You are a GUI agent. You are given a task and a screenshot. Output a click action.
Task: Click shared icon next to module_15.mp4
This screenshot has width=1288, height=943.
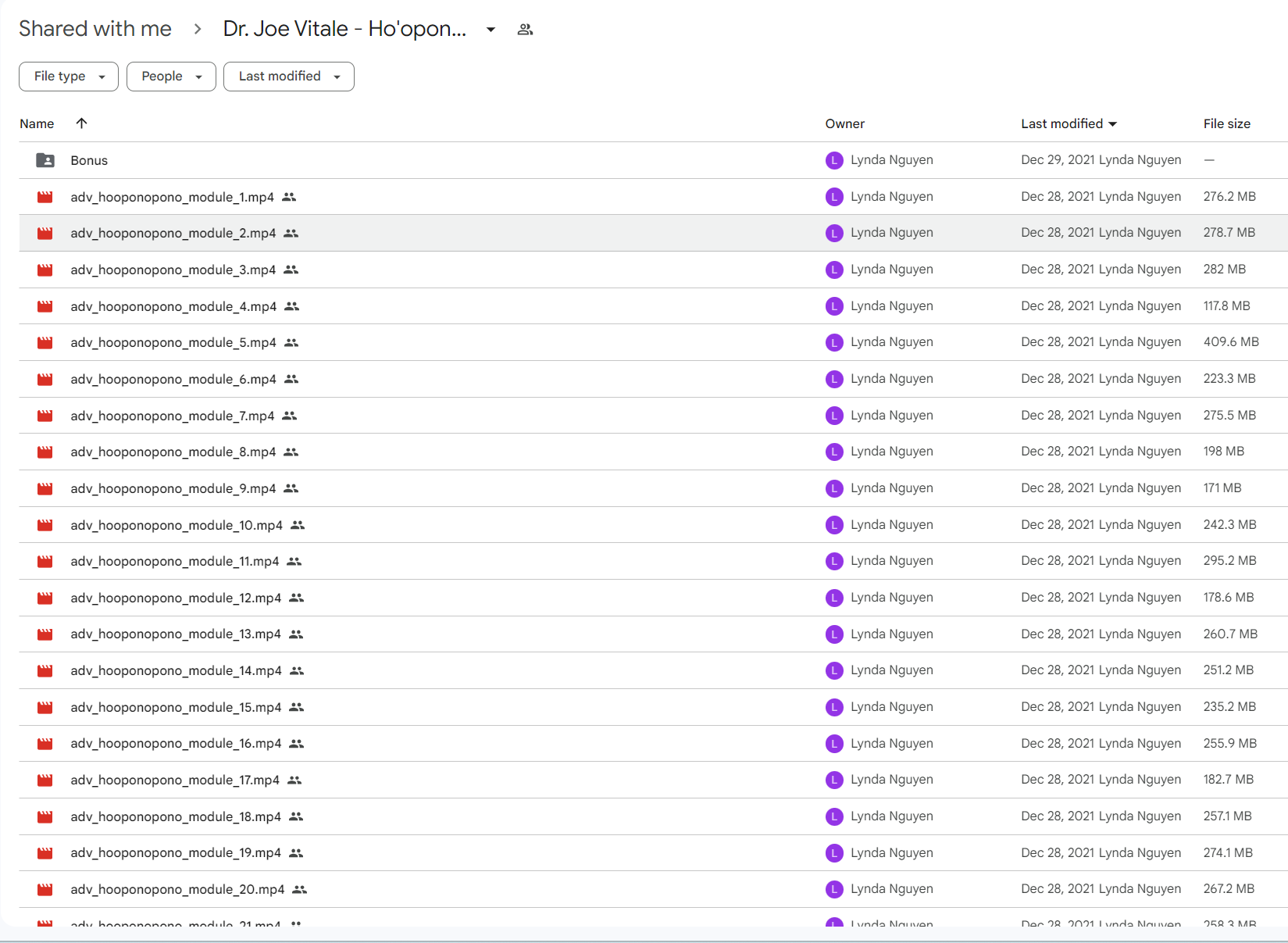coord(296,707)
